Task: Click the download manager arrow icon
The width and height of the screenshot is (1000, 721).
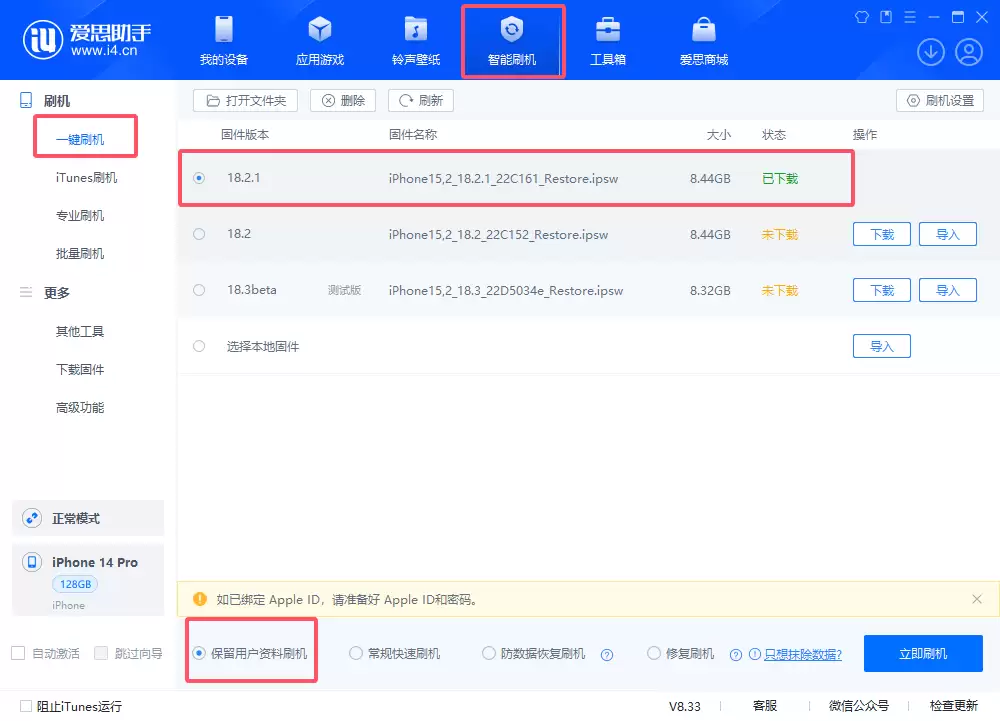Action: coord(930,52)
